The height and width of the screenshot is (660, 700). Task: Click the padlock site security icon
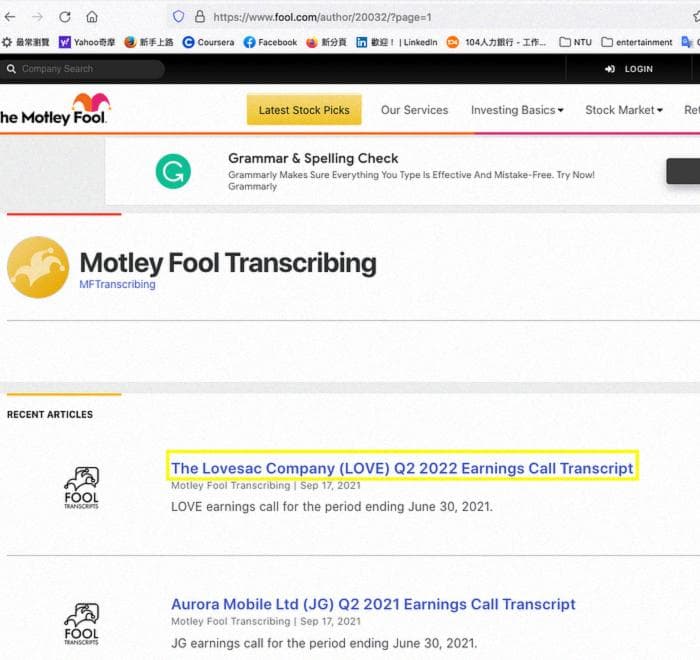point(200,17)
